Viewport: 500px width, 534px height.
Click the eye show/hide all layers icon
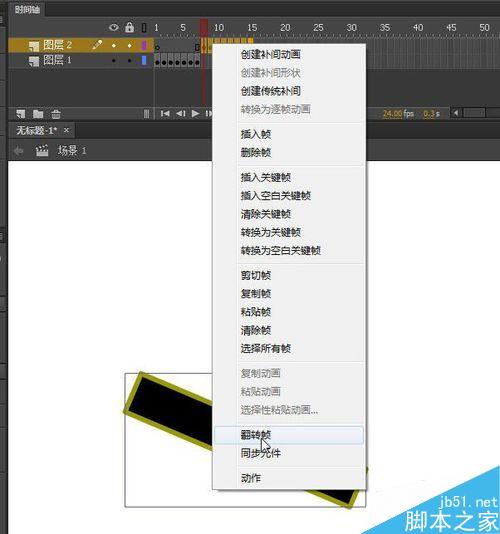[x=114, y=27]
